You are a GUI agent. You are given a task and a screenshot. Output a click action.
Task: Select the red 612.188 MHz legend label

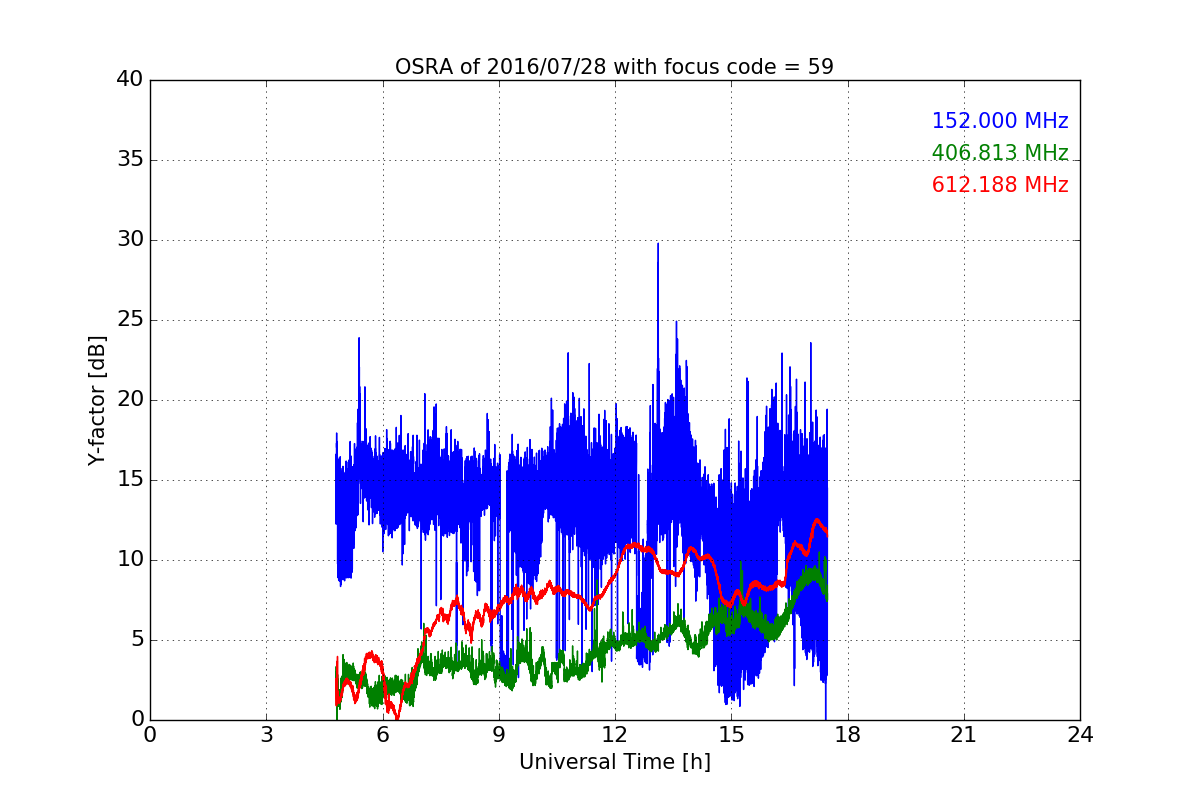click(1000, 185)
